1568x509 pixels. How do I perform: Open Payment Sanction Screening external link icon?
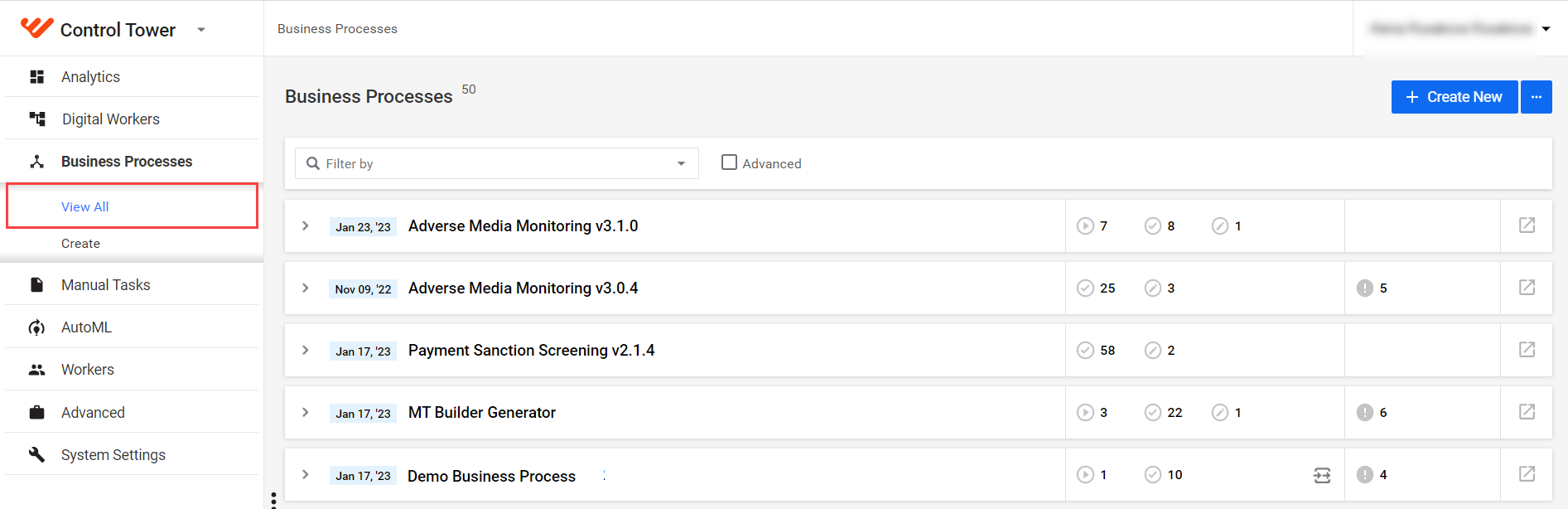point(1527,350)
